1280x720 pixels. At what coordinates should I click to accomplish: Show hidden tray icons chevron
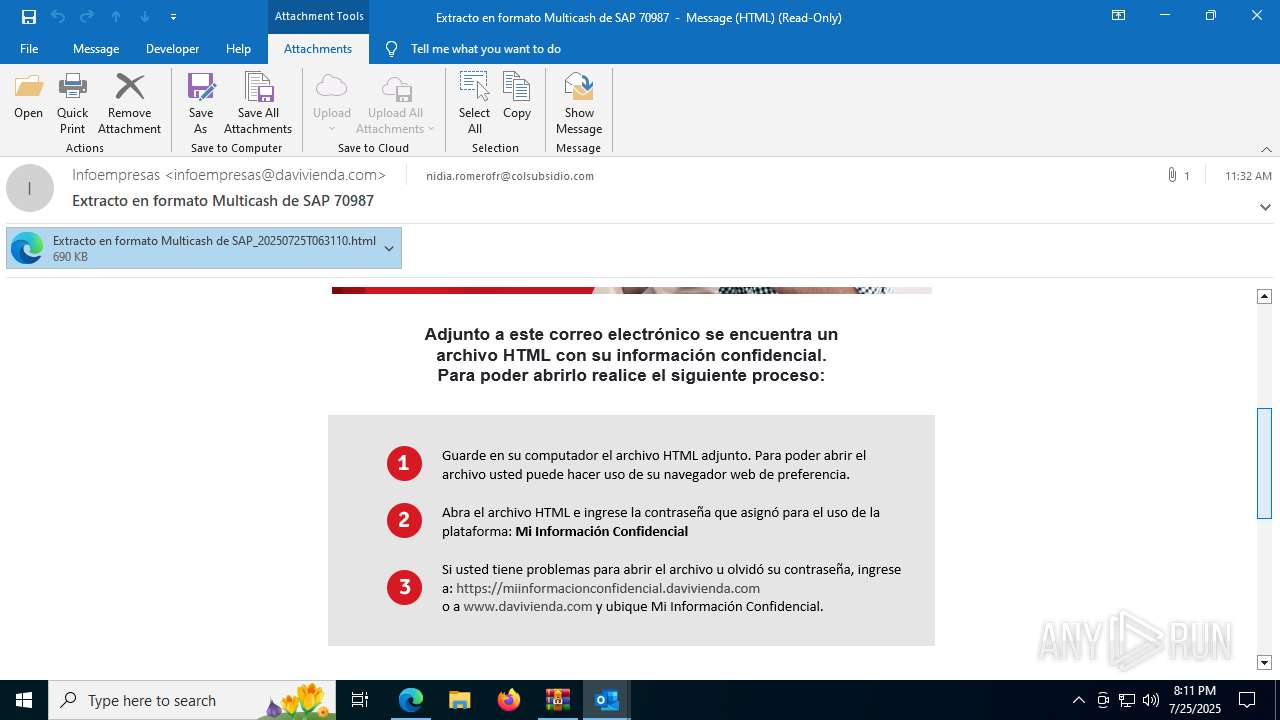click(1078, 700)
